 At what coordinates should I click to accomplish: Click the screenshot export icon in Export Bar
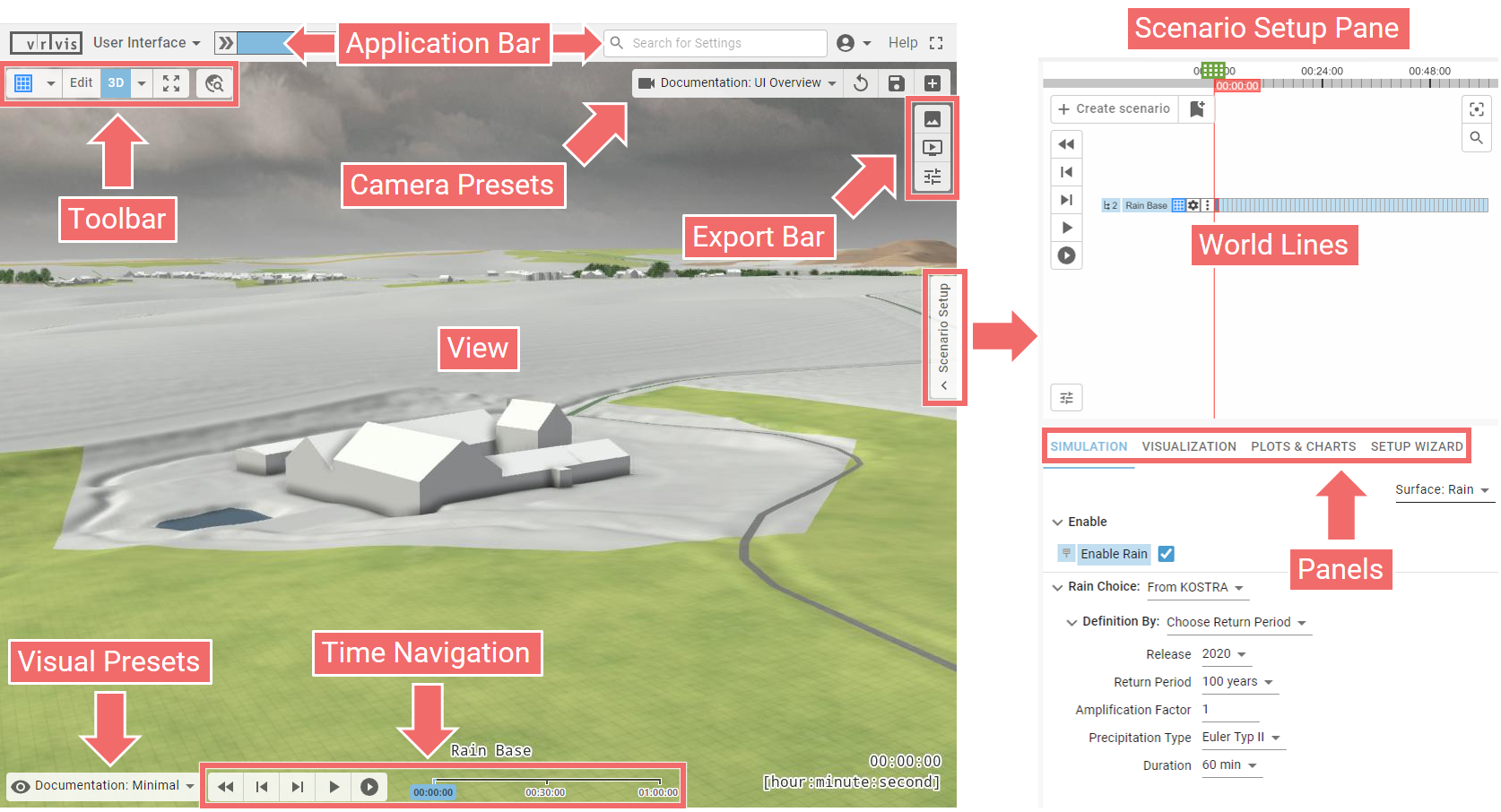tap(933, 117)
